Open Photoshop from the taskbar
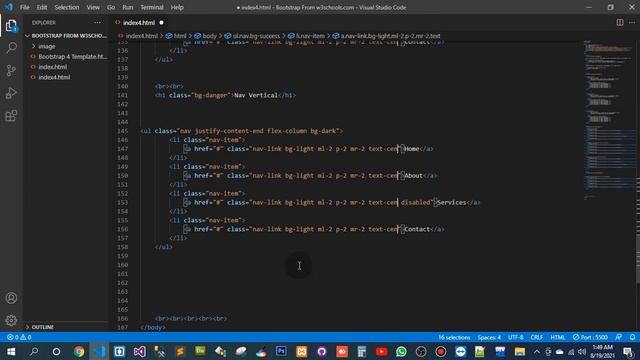The image size is (640, 360). (281, 351)
